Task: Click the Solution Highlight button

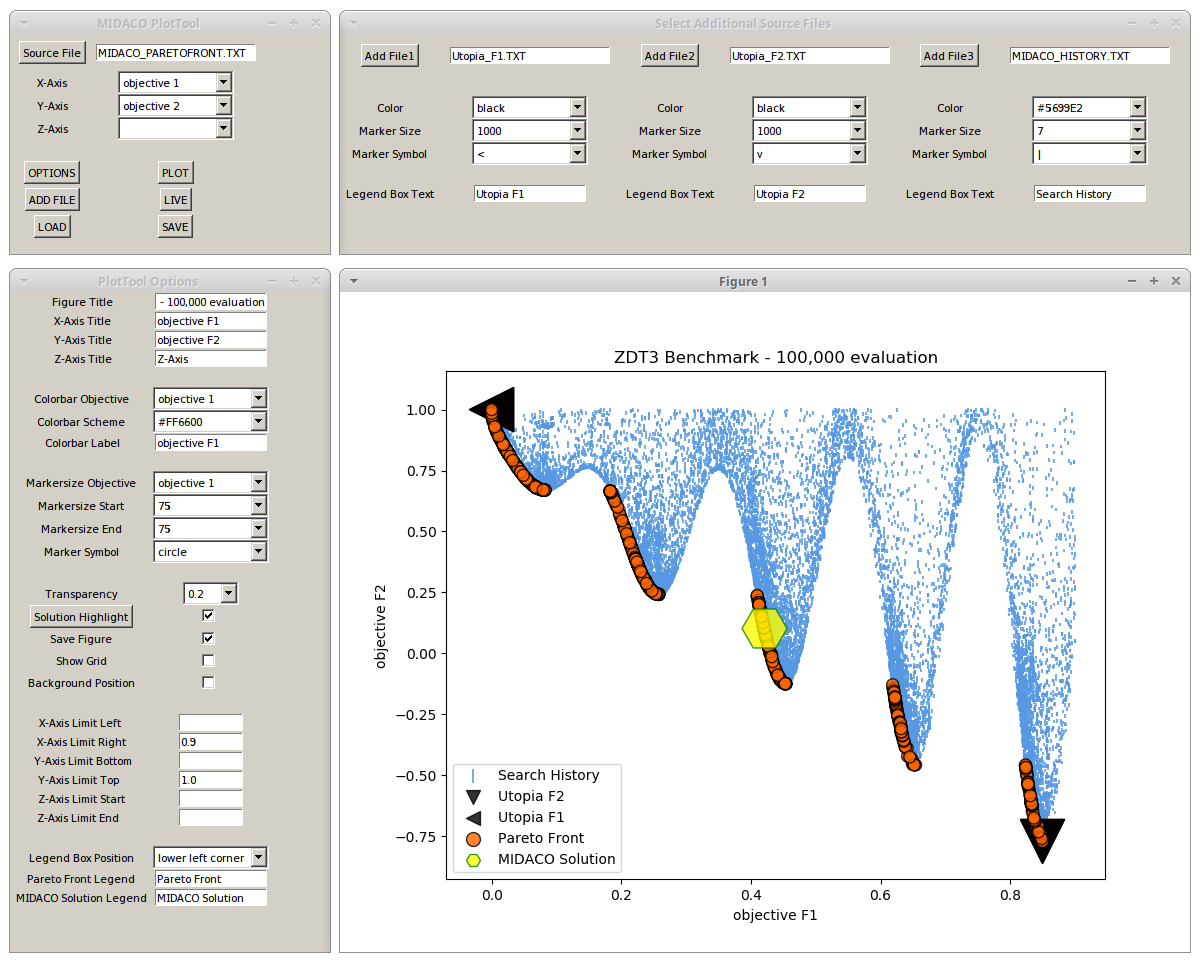Action: [x=81, y=617]
